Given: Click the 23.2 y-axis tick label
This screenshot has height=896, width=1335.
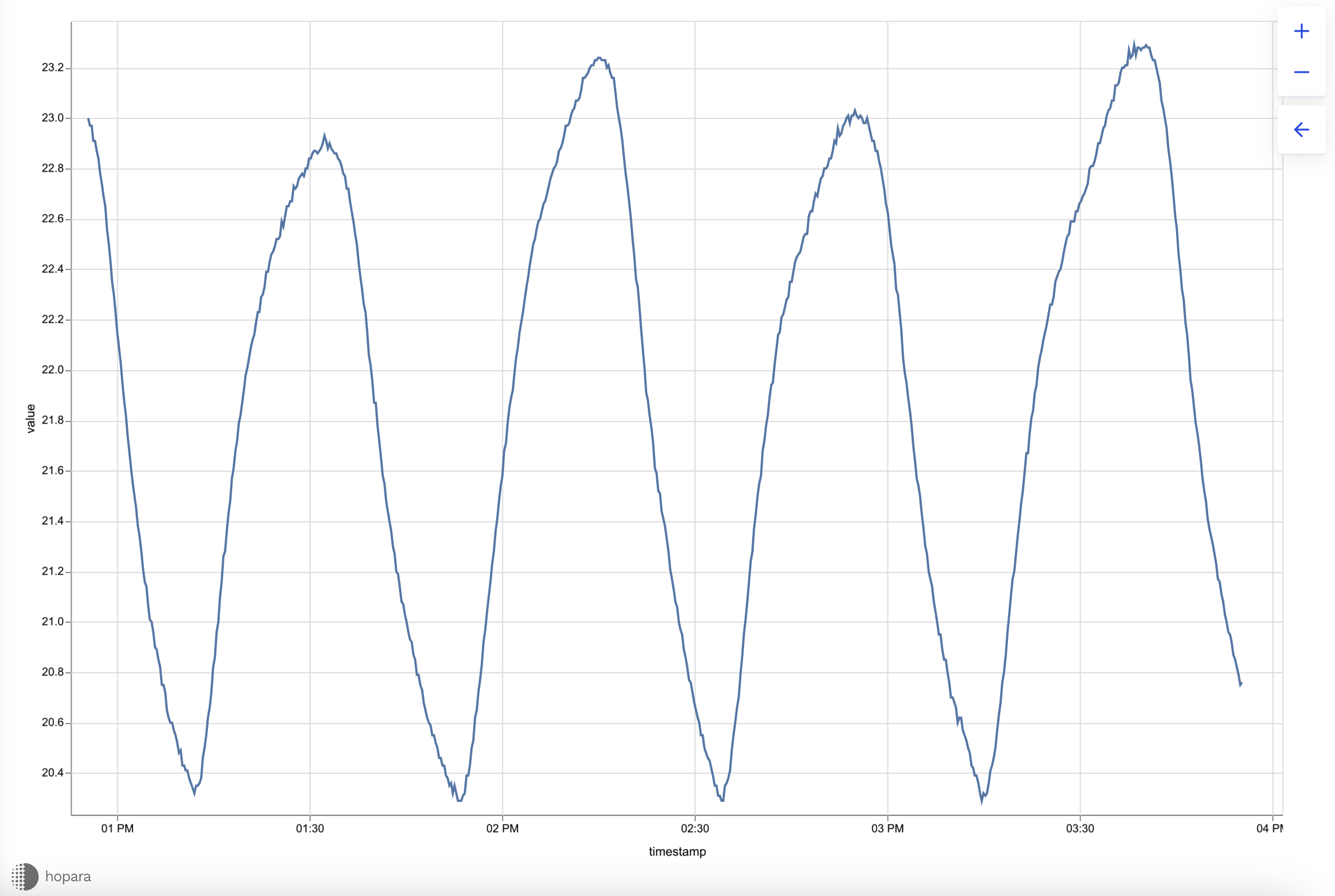Looking at the screenshot, I should 52,68.
